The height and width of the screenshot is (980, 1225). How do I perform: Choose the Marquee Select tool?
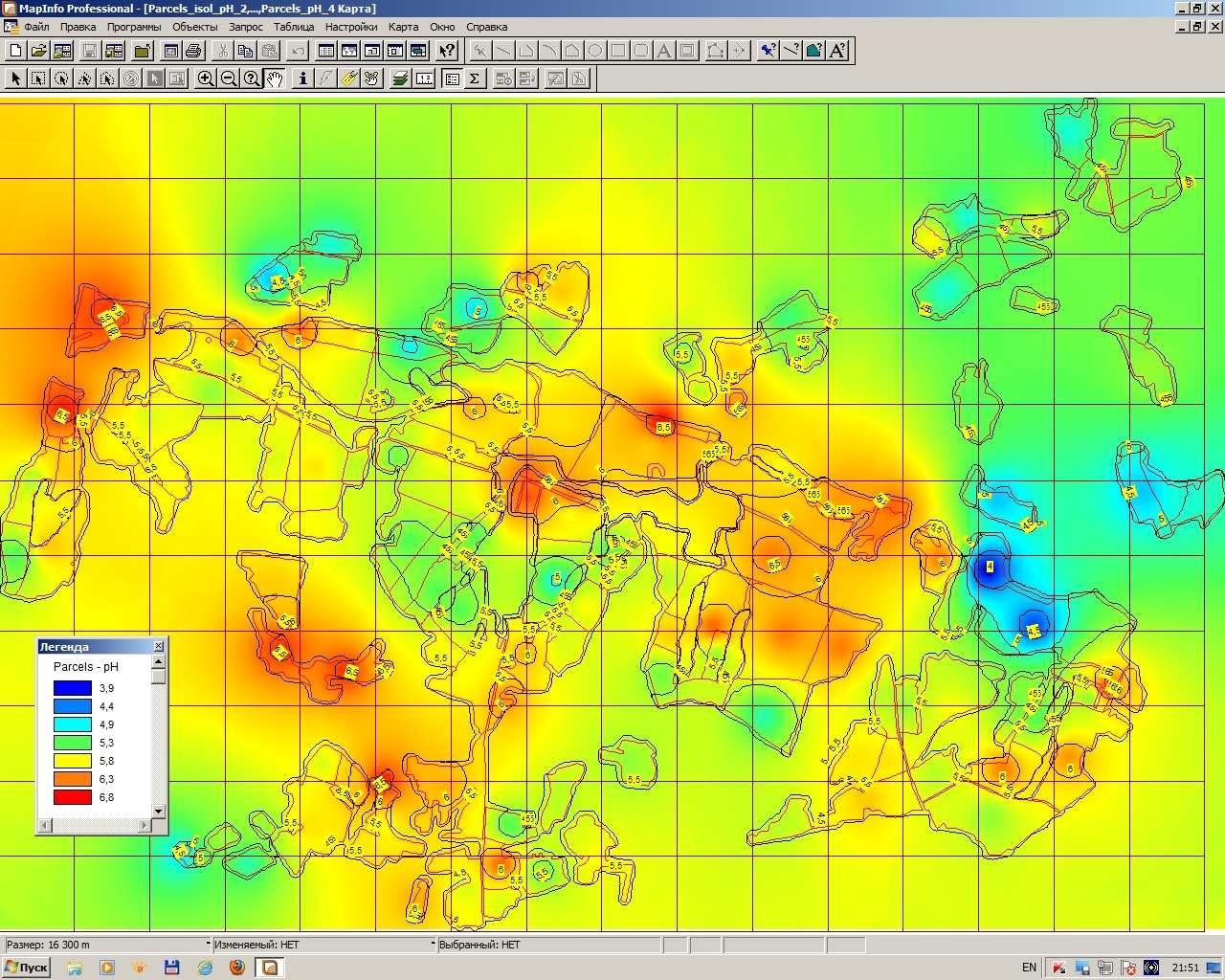pyautogui.click(x=38, y=78)
